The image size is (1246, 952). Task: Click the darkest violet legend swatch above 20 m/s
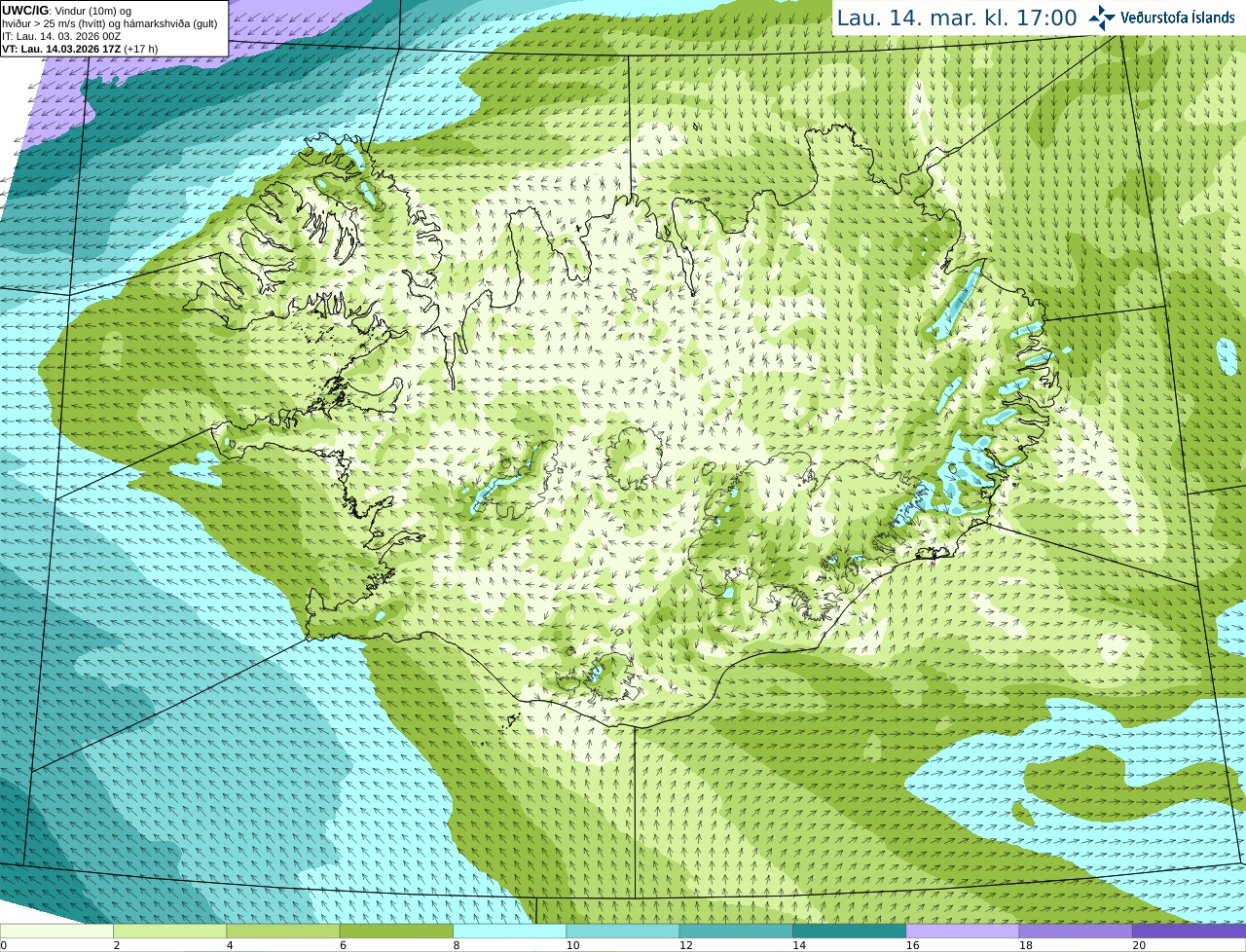tap(1189, 931)
